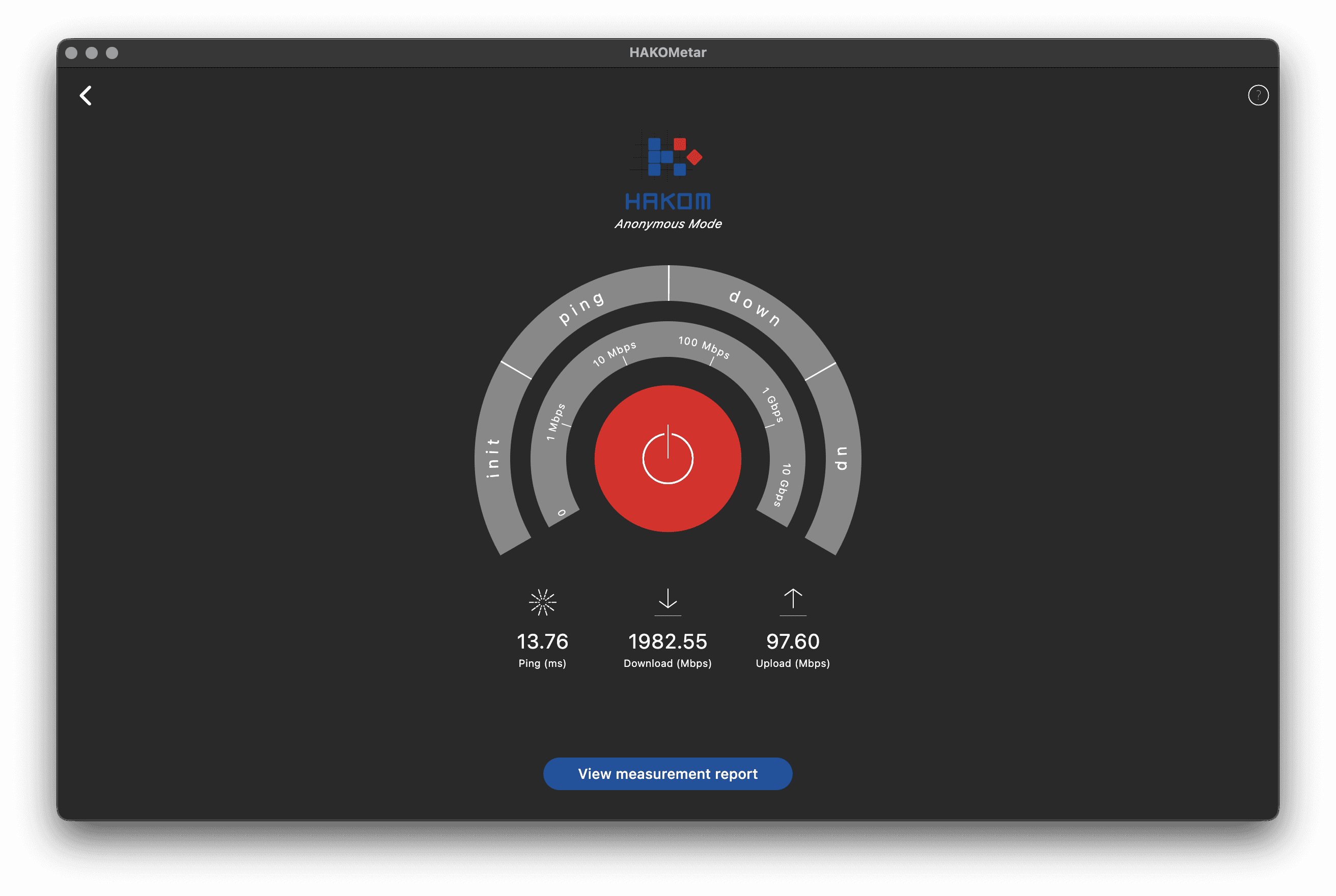Click the back arrow icon

pyautogui.click(x=86, y=95)
